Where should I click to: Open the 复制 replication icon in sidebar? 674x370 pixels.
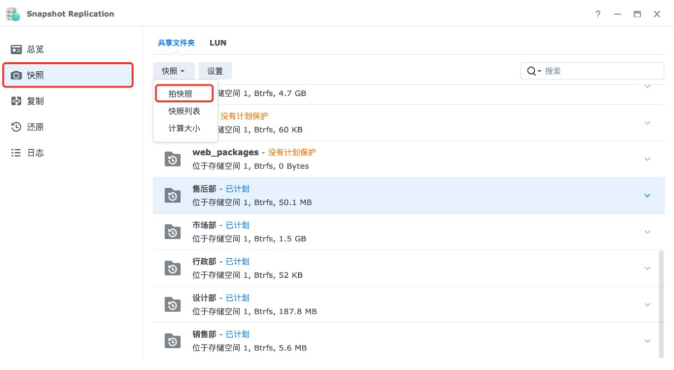pos(16,101)
